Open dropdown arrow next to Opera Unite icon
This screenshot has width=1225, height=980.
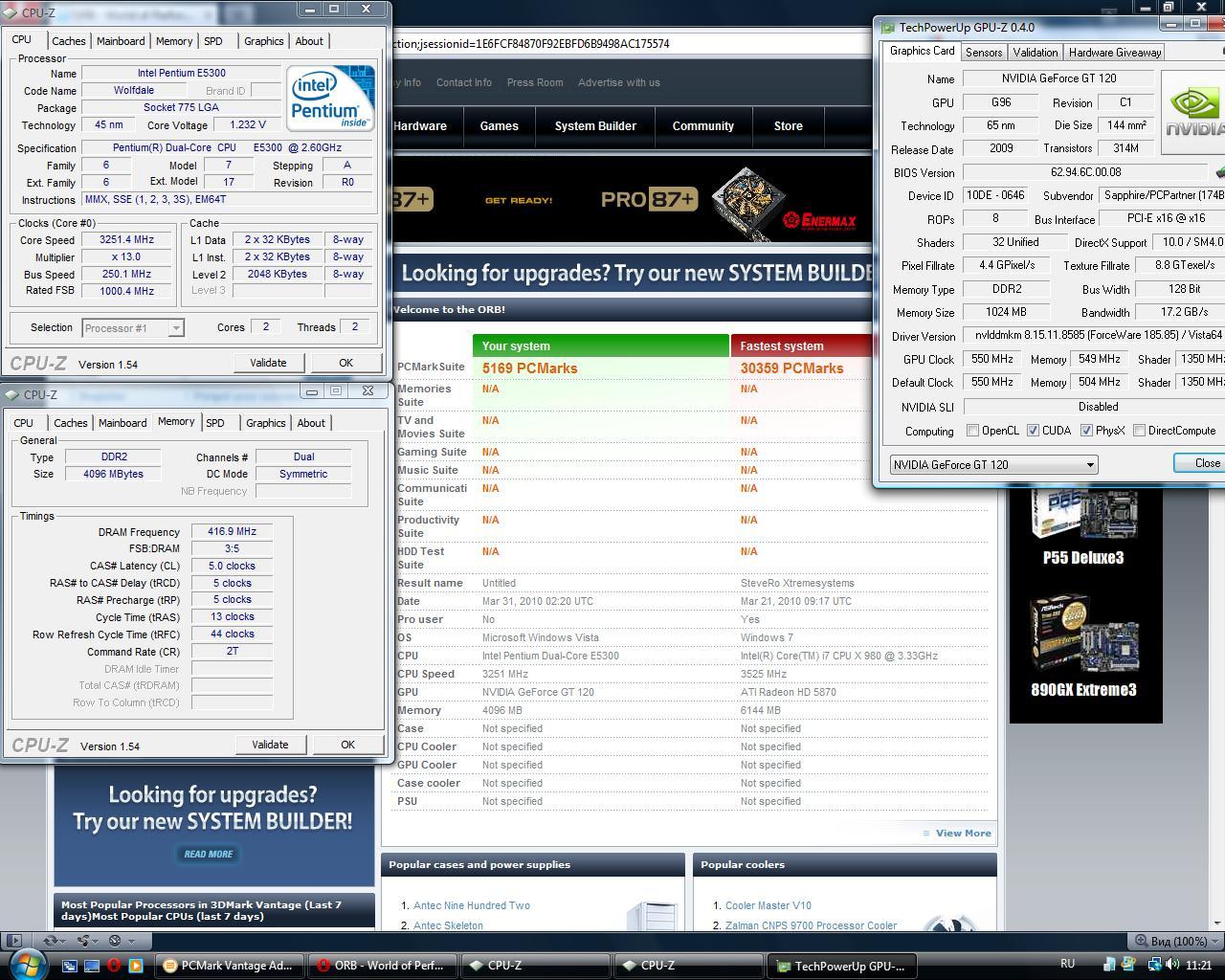click(97, 941)
